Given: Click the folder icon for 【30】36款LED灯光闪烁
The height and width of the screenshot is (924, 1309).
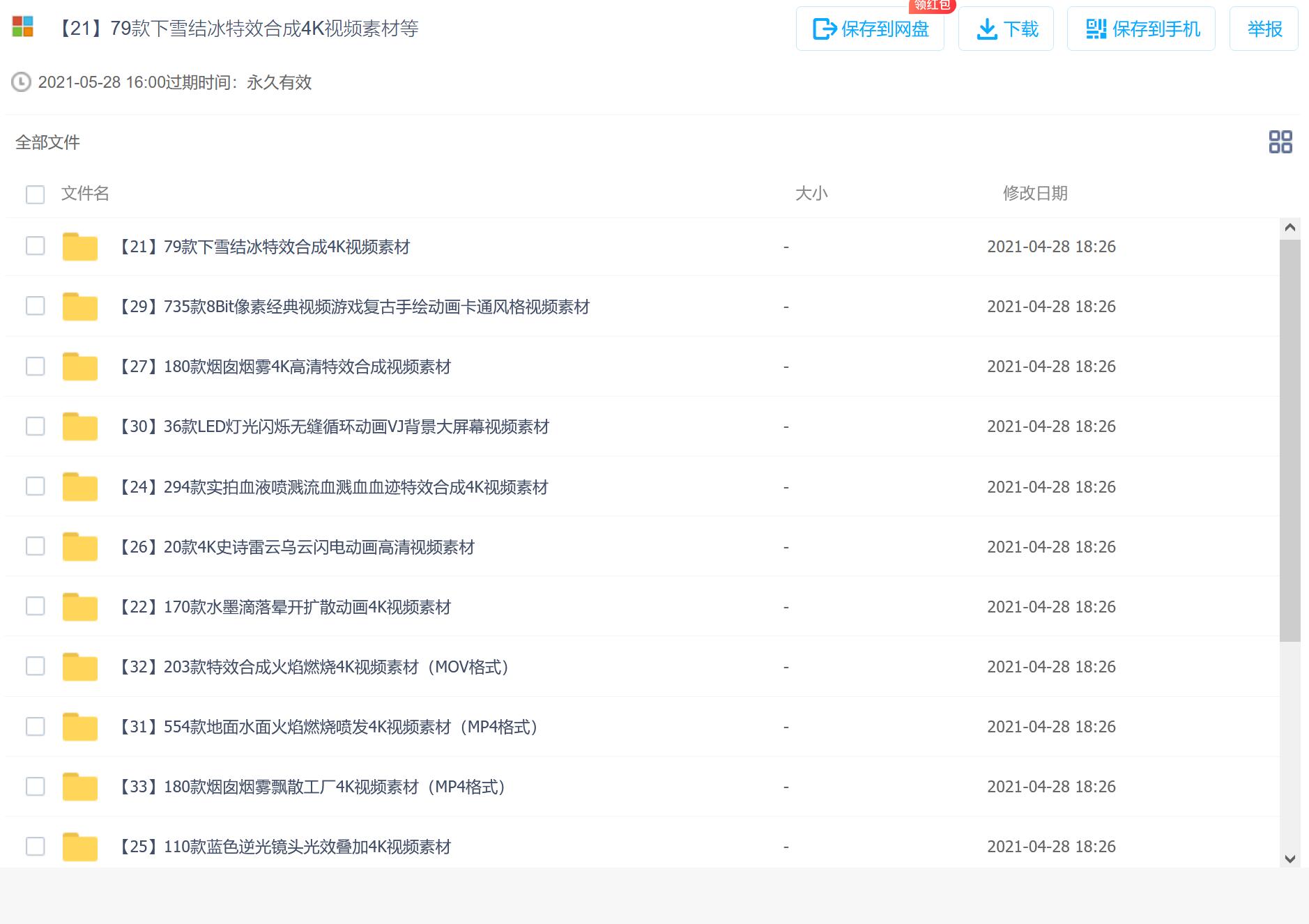Looking at the screenshot, I should pyautogui.click(x=80, y=426).
